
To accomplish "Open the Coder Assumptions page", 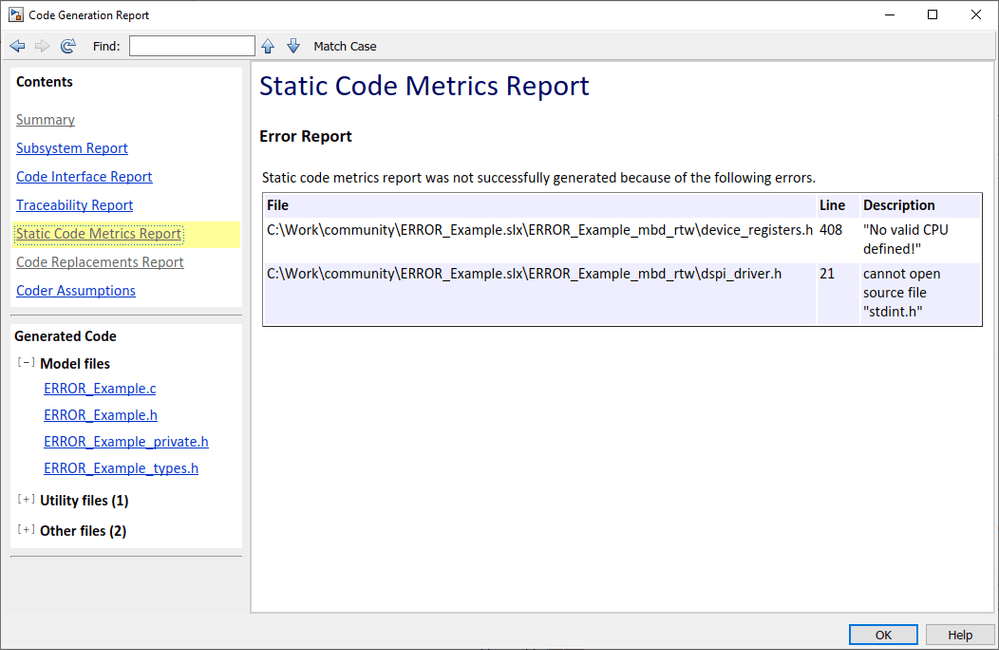I will (75, 290).
